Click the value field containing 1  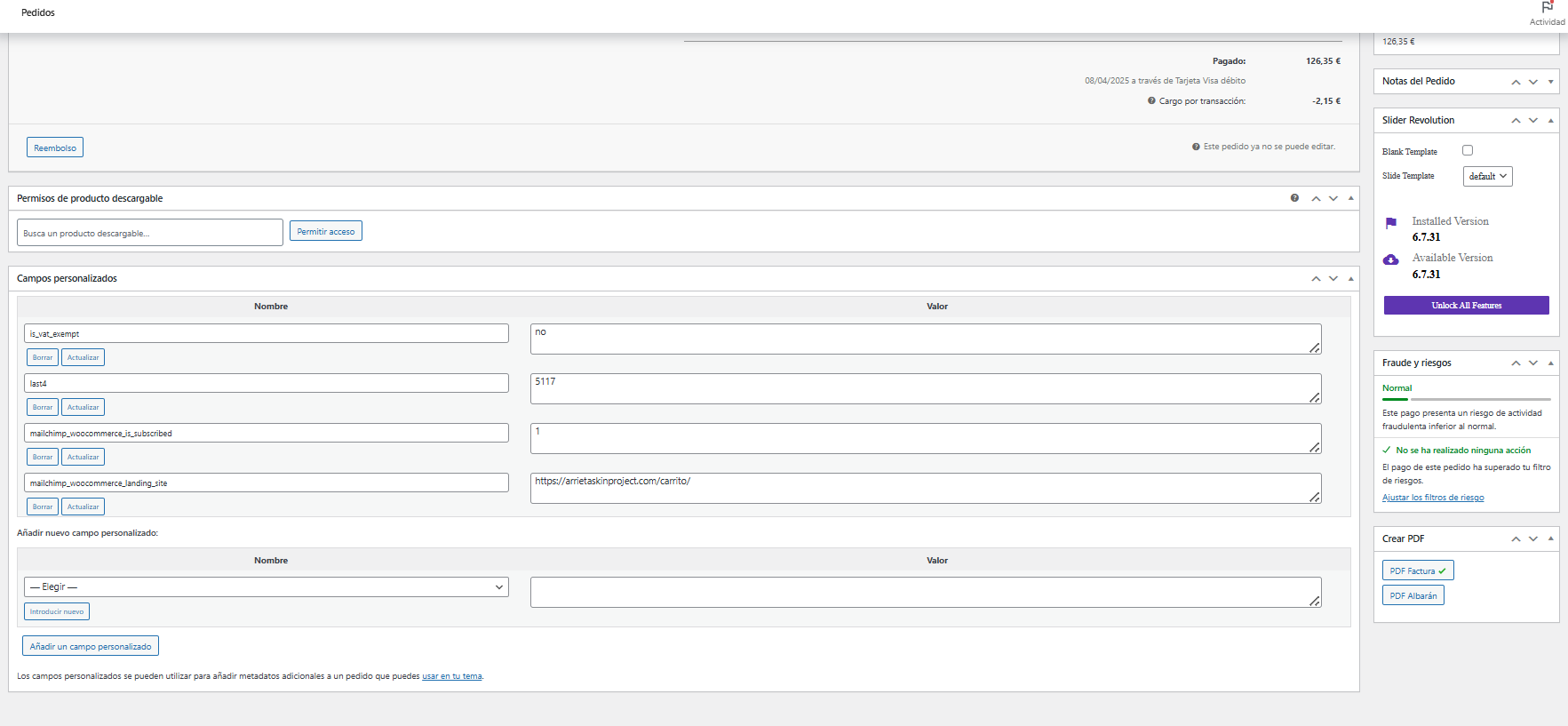[926, 438]
